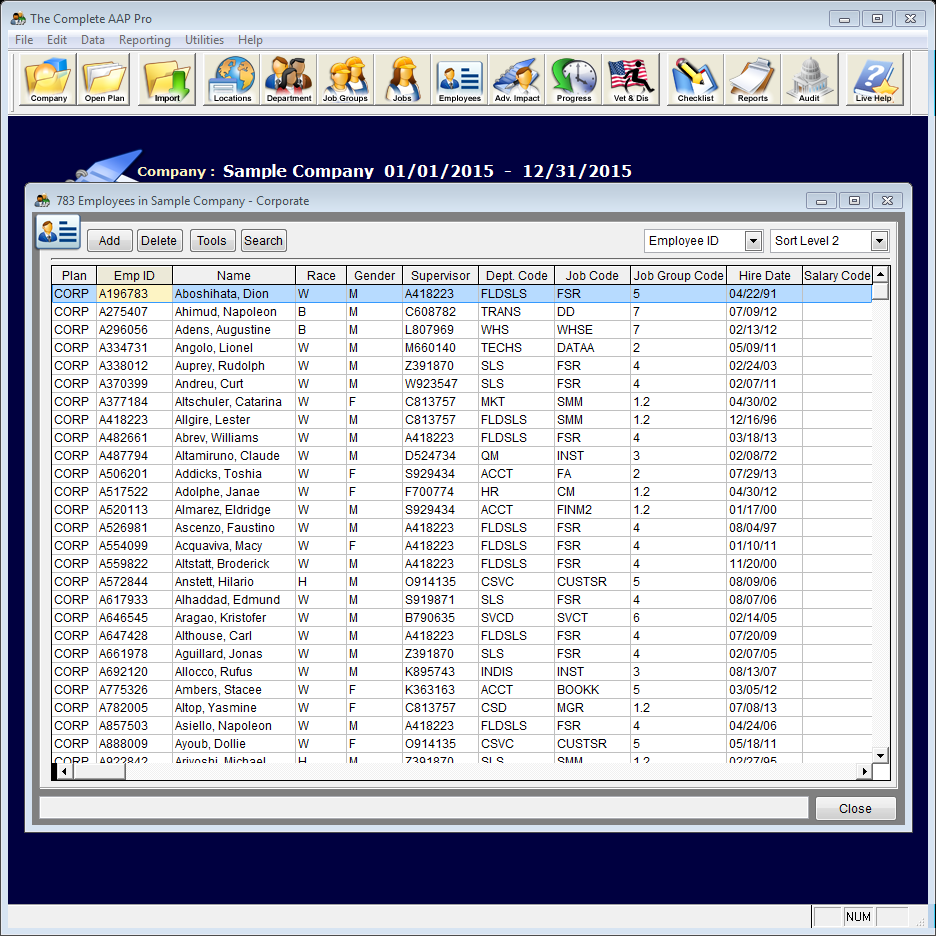This screenshot has height=936, width=936.
Task: Expand the Employee ID dropdown
Action: 753,241
